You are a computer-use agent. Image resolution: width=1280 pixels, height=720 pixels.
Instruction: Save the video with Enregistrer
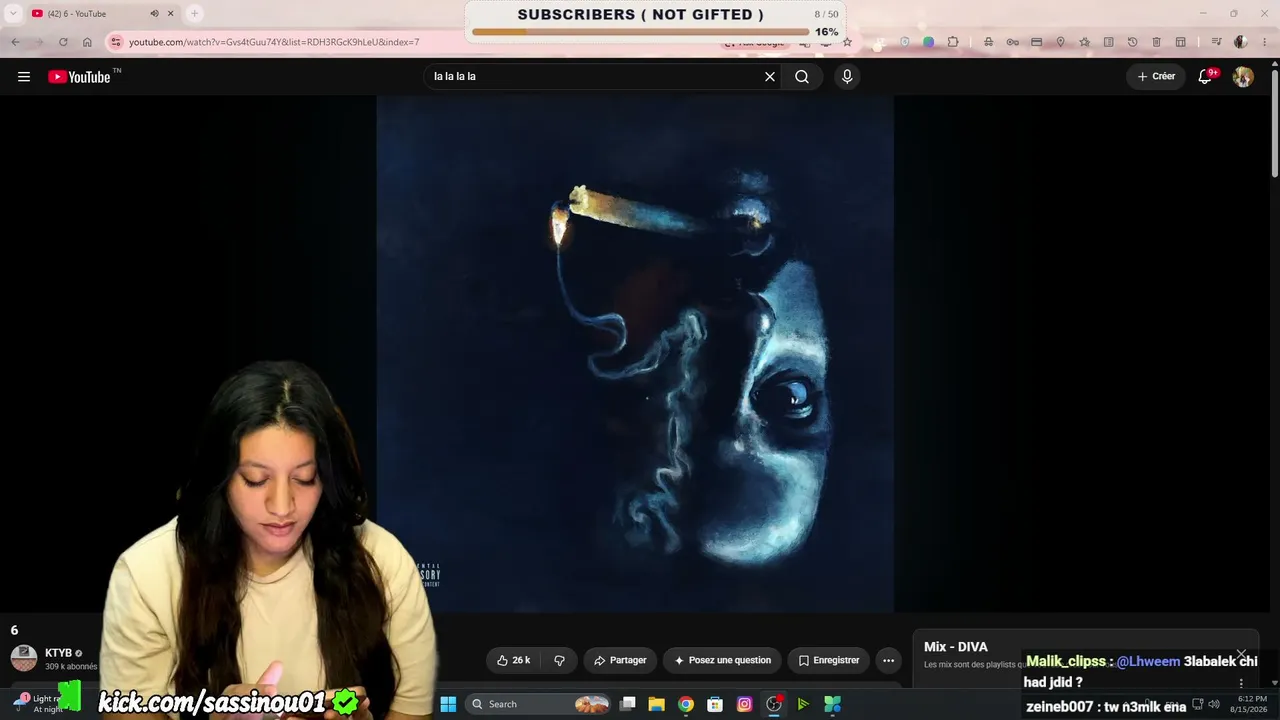pyautogui.click(x=828, y=660)
